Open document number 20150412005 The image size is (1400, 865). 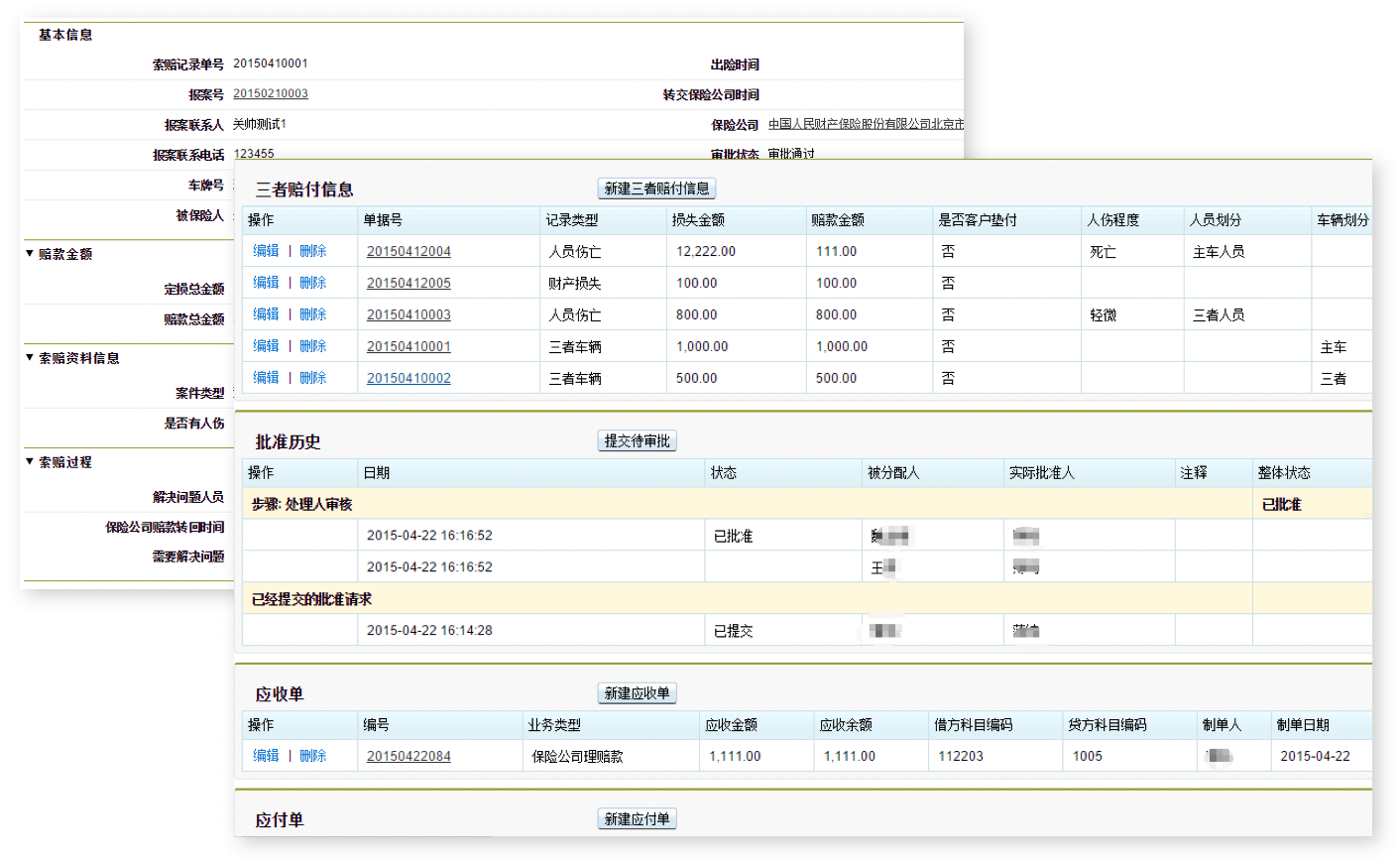pos(408,284)
